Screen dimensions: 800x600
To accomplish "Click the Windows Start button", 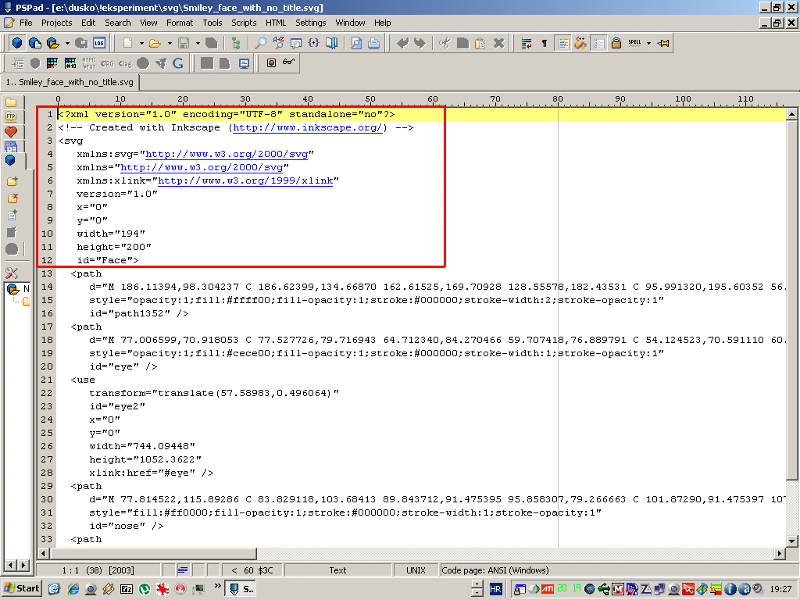I will point(21,588).
